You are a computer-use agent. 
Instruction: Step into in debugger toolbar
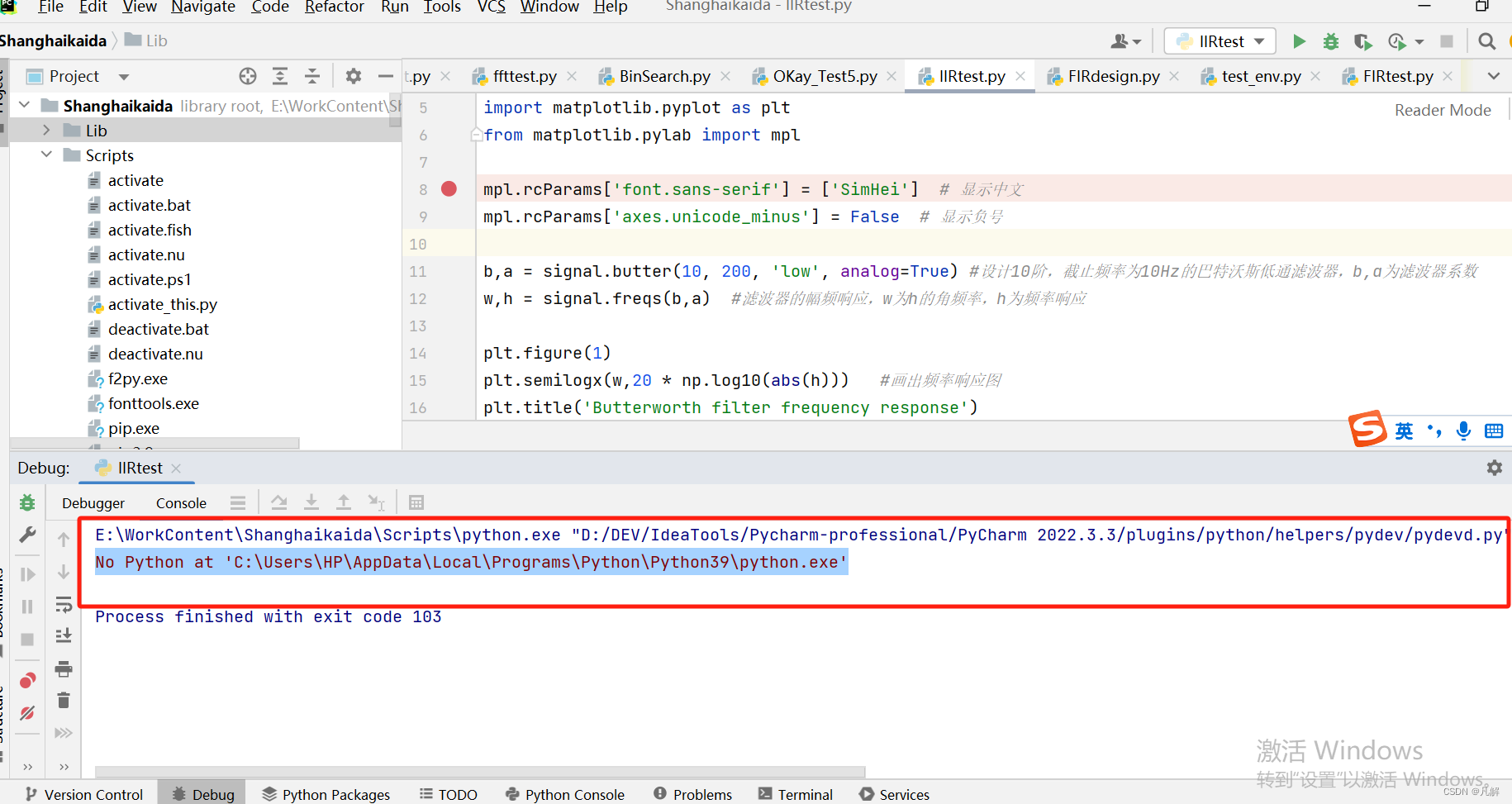311,502
